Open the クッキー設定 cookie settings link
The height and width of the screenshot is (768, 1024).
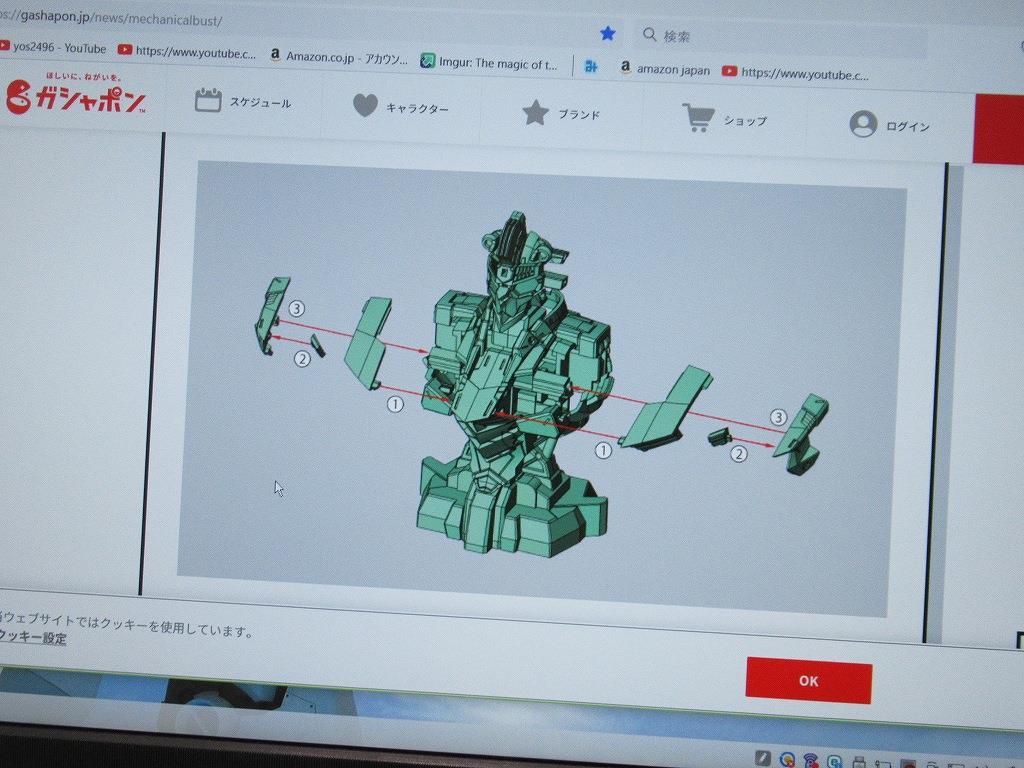pos(33,637)
